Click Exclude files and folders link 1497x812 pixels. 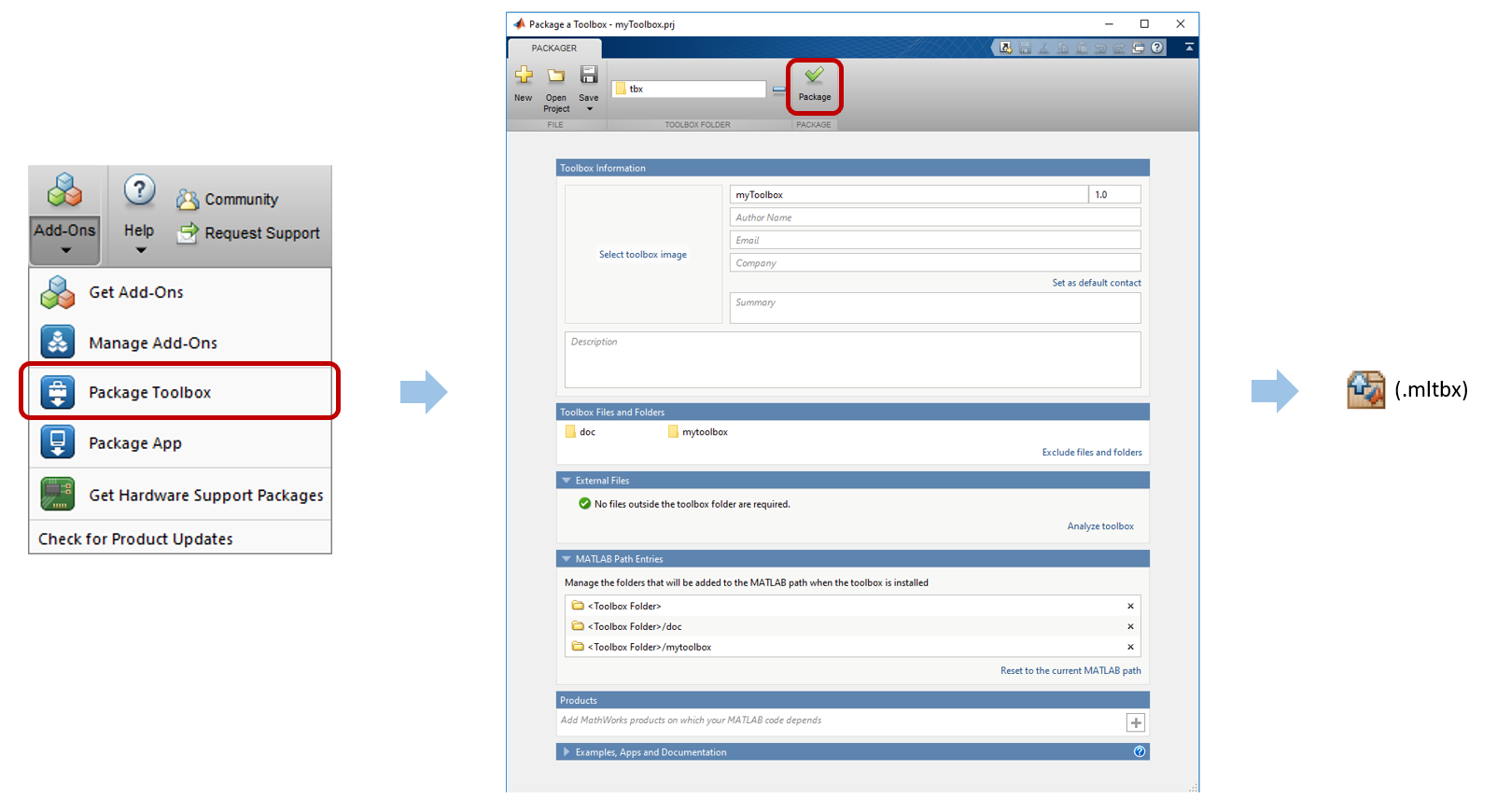pyautogui.click(x=1091, y=453)
